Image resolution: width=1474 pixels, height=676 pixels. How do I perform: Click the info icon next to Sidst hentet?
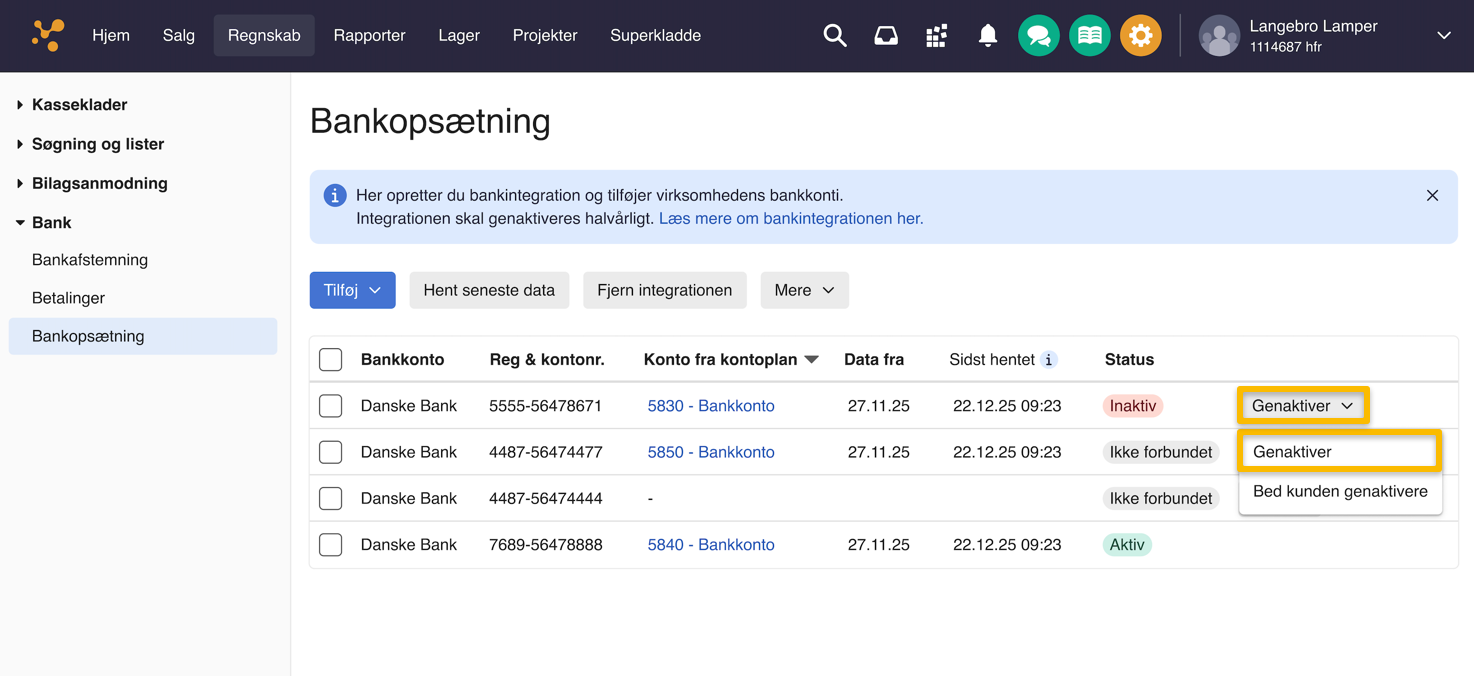point(1049,360)
